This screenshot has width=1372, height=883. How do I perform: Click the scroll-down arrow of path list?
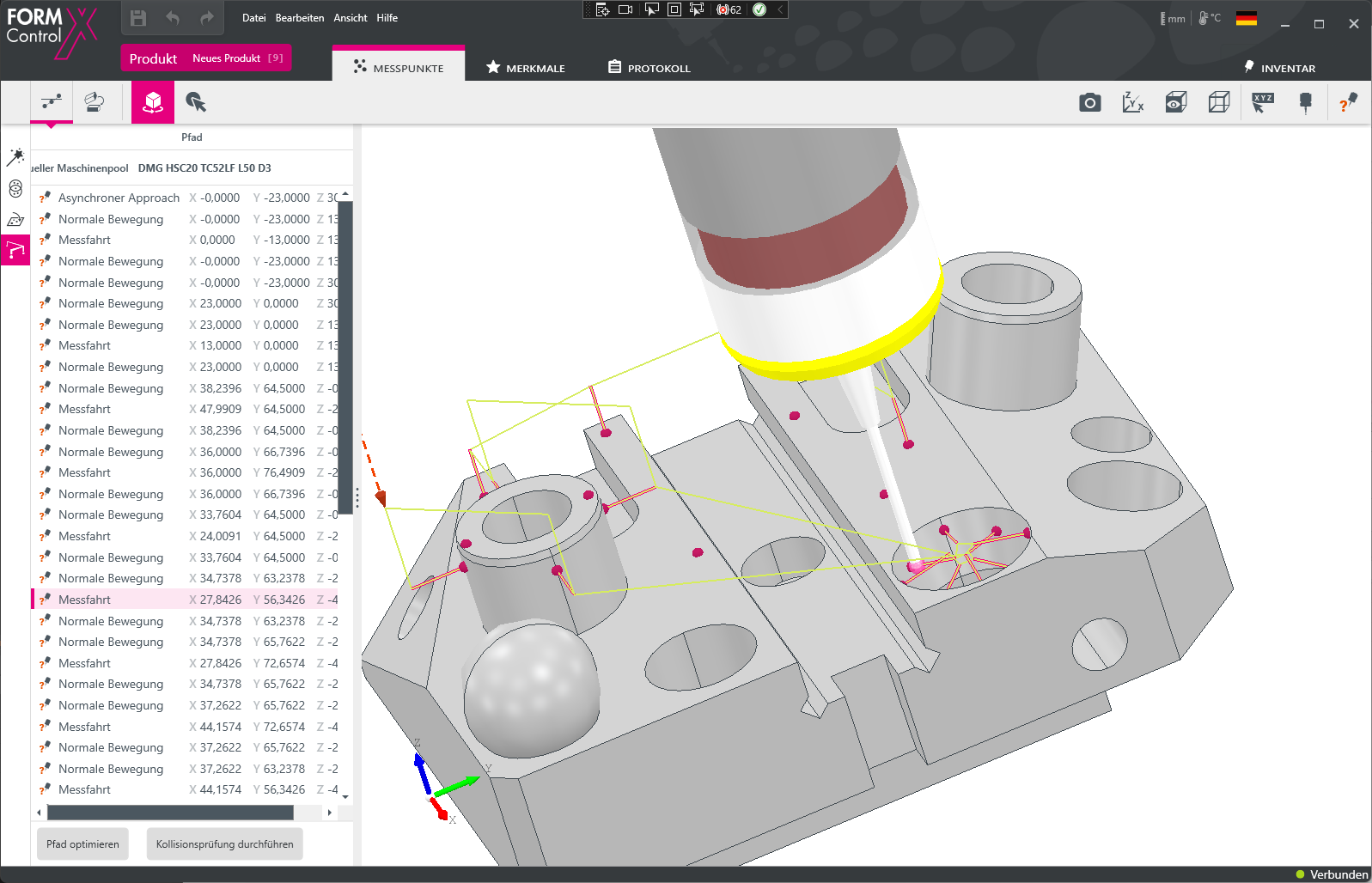pos(345,796)
